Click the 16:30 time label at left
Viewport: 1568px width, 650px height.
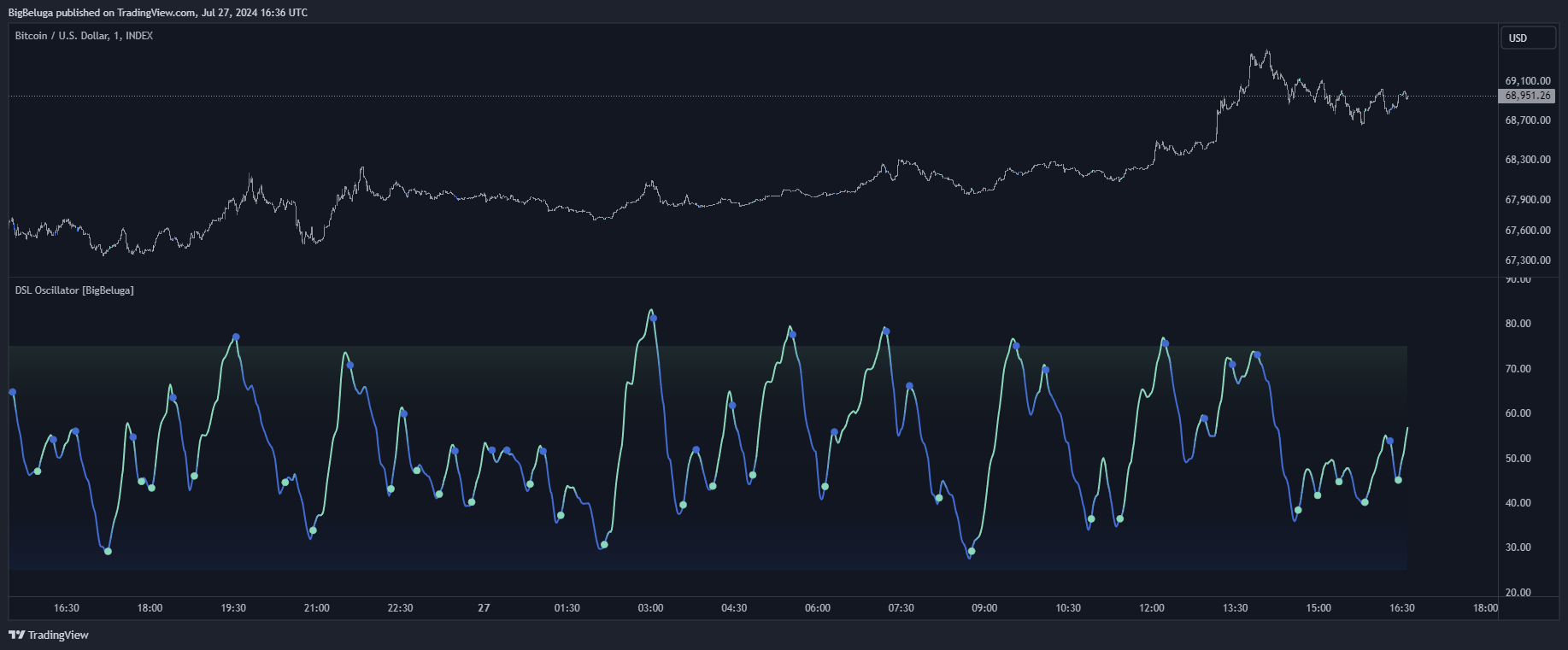click(67, 608)
